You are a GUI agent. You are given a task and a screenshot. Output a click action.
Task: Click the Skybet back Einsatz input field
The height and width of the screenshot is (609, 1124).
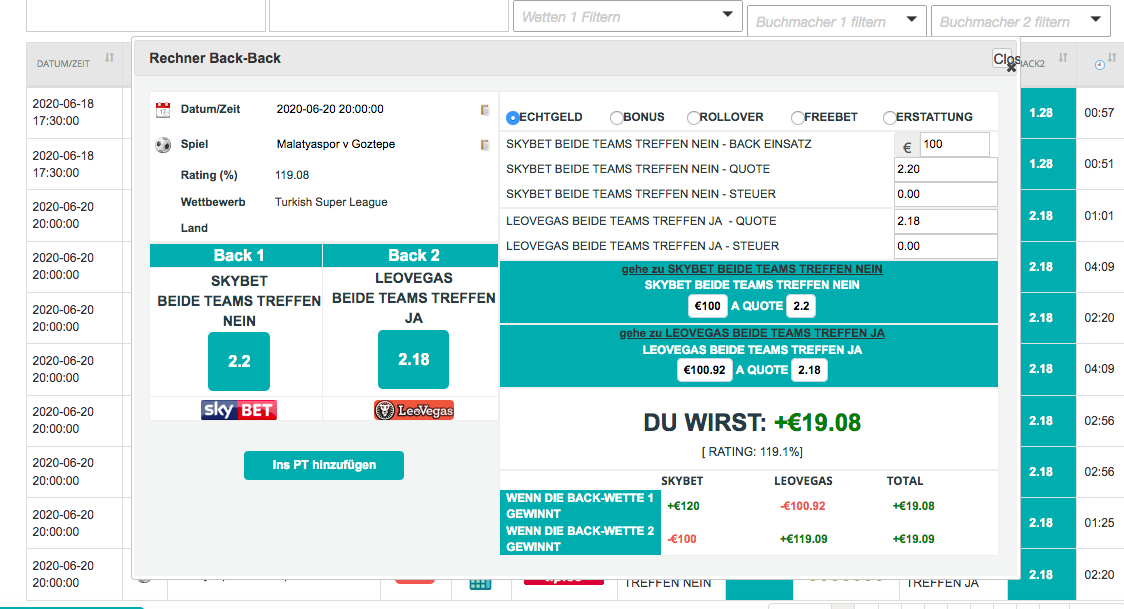coord(954,144)
